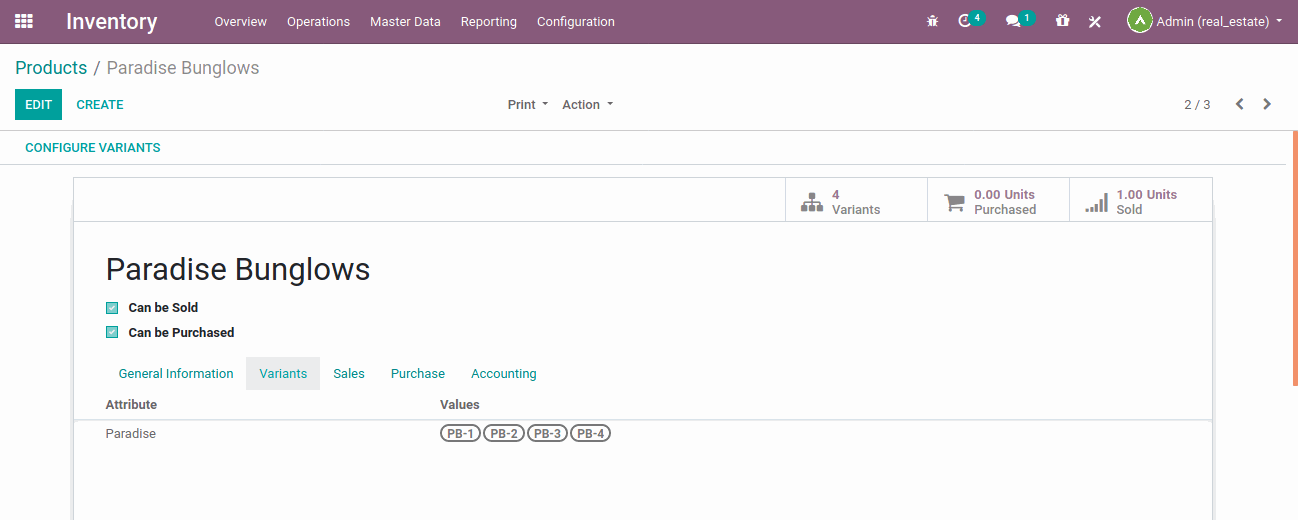Switch to the Accounting tab
Viewport: 1298px width, 520px height.
[x=503, y=373]
